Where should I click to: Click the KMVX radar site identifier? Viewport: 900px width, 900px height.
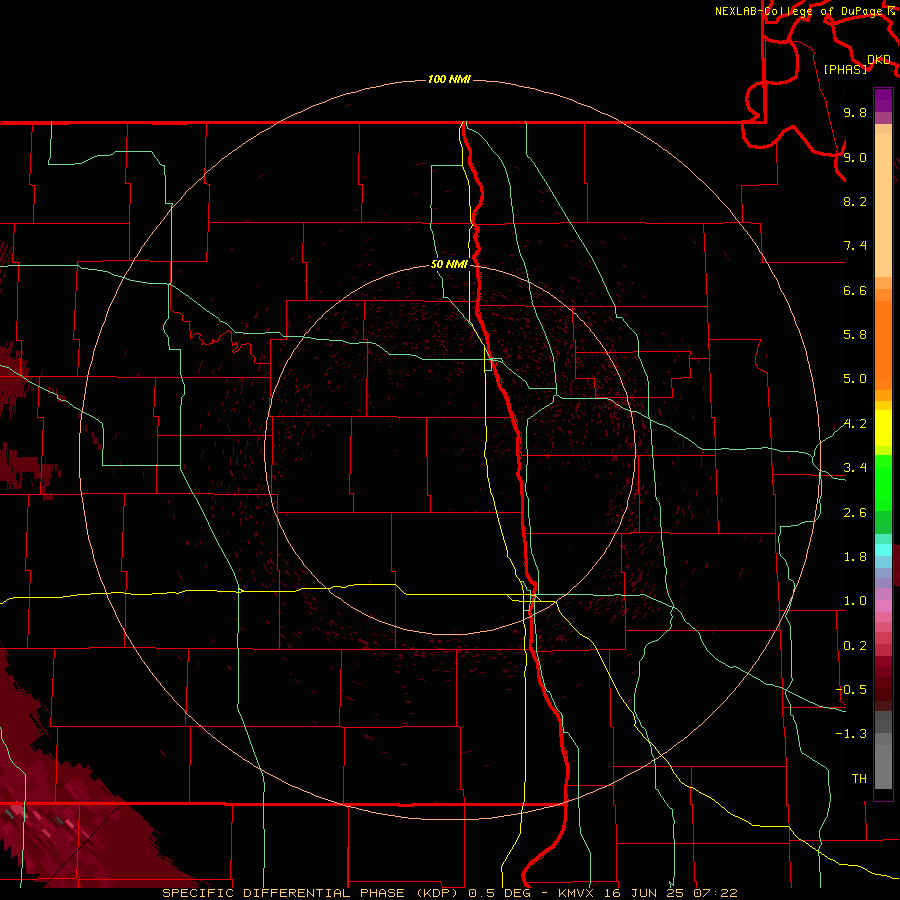[575, 893]
